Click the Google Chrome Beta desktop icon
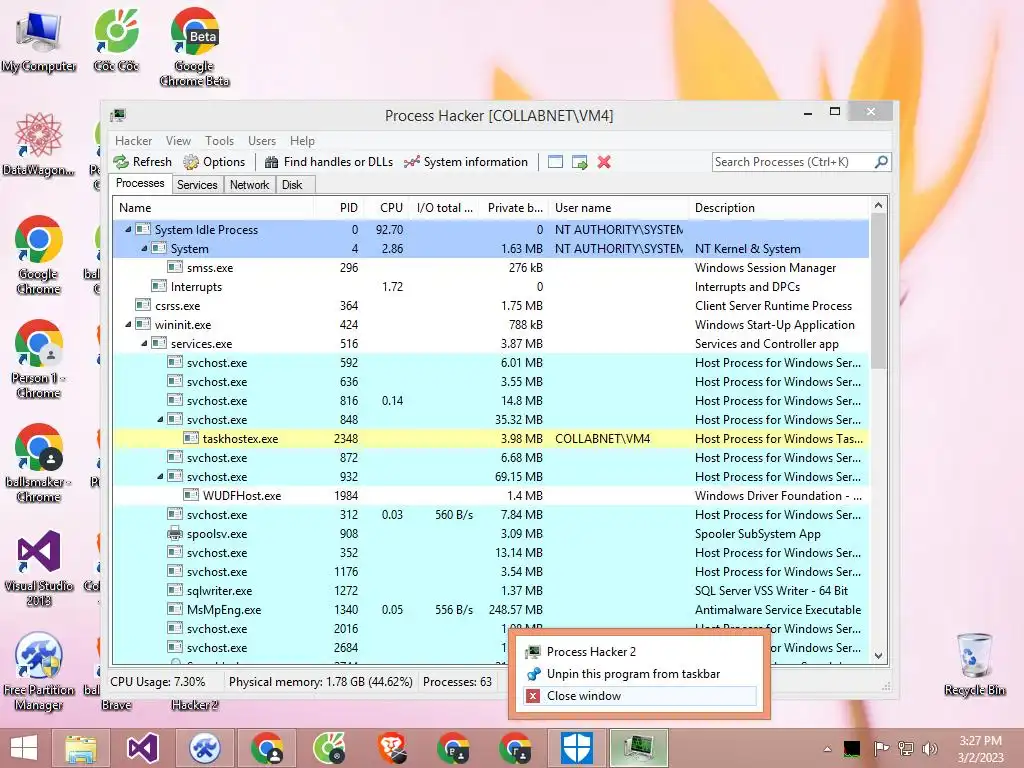 coord(195,47)
